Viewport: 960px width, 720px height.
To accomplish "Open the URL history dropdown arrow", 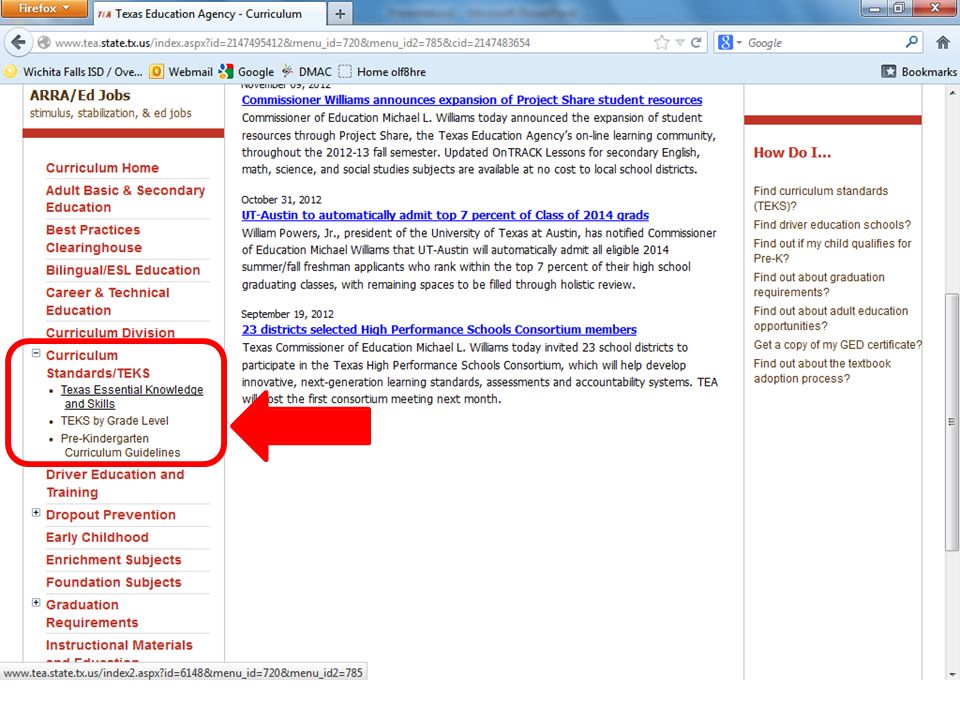I will 680,43.
